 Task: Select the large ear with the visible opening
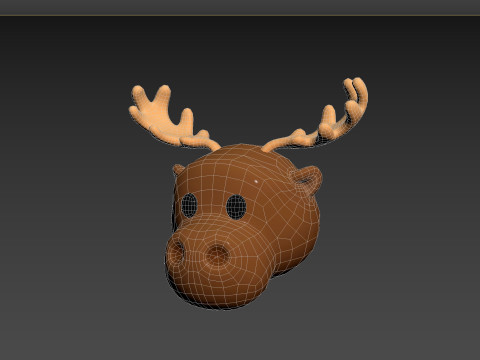(306, 181)
